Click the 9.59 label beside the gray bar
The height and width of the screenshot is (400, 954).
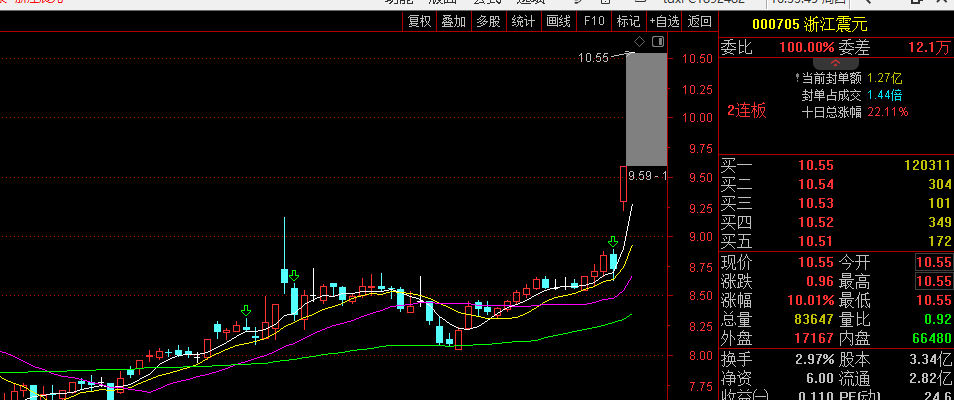647,176
